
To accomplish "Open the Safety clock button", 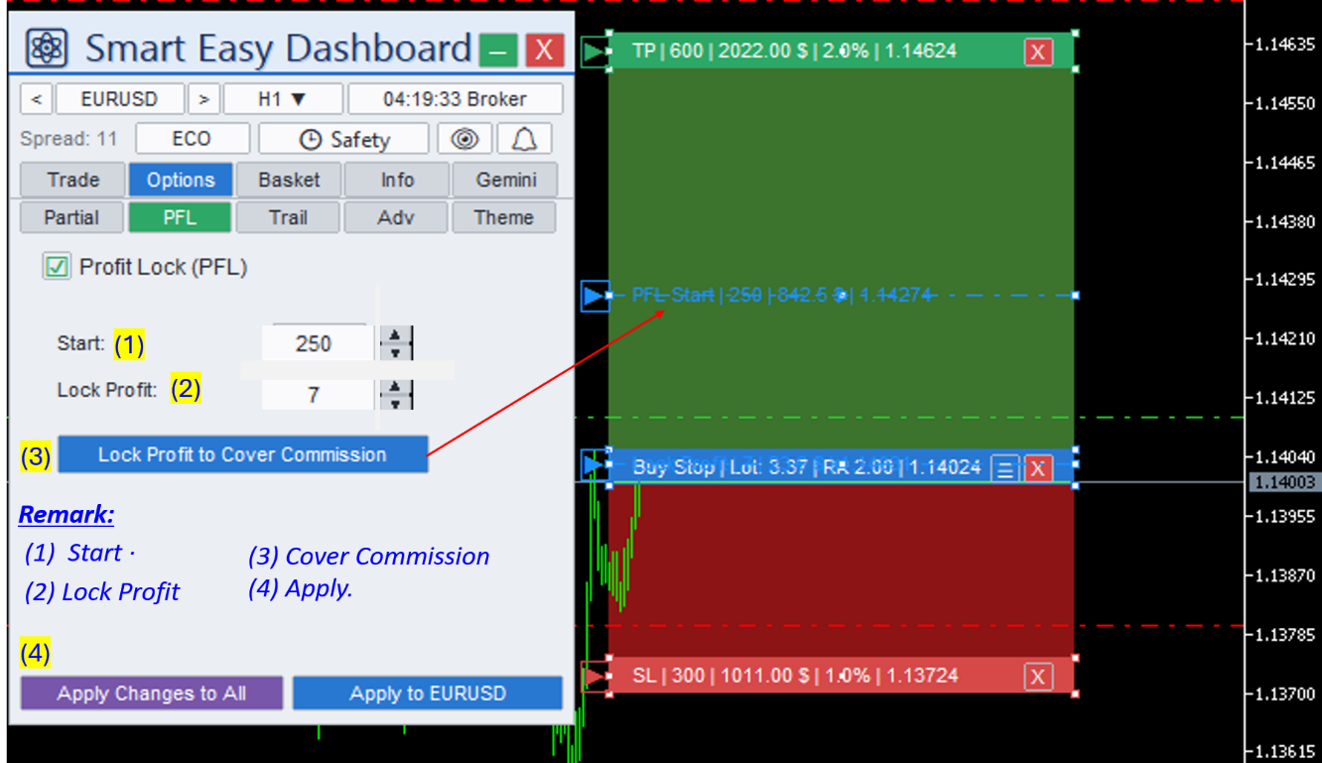I will 344,139.
